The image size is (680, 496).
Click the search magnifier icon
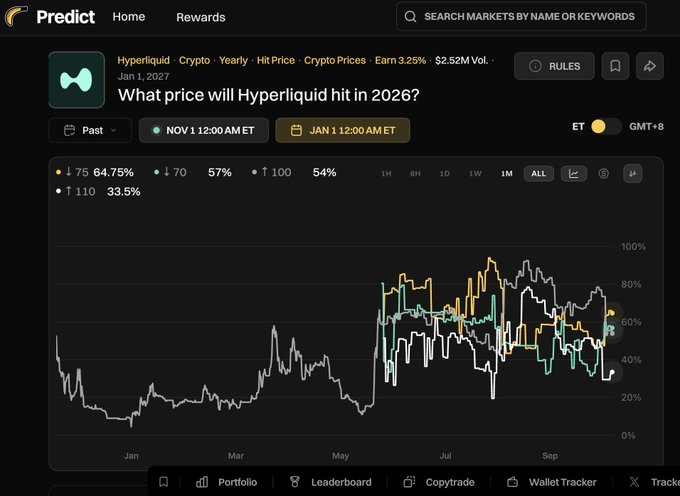(x=410, y=16)
